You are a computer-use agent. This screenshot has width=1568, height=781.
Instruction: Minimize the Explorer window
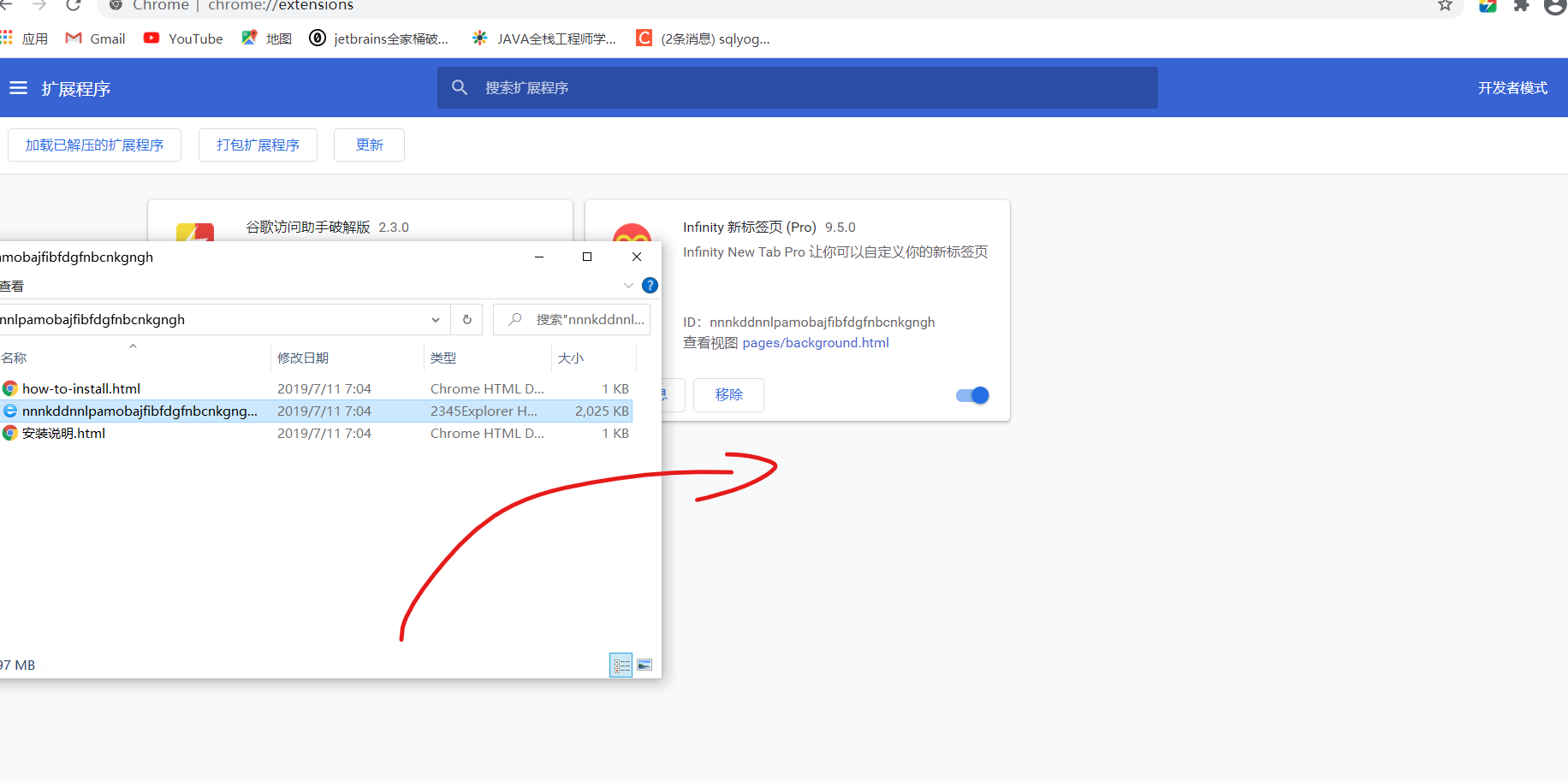point(539,257)
